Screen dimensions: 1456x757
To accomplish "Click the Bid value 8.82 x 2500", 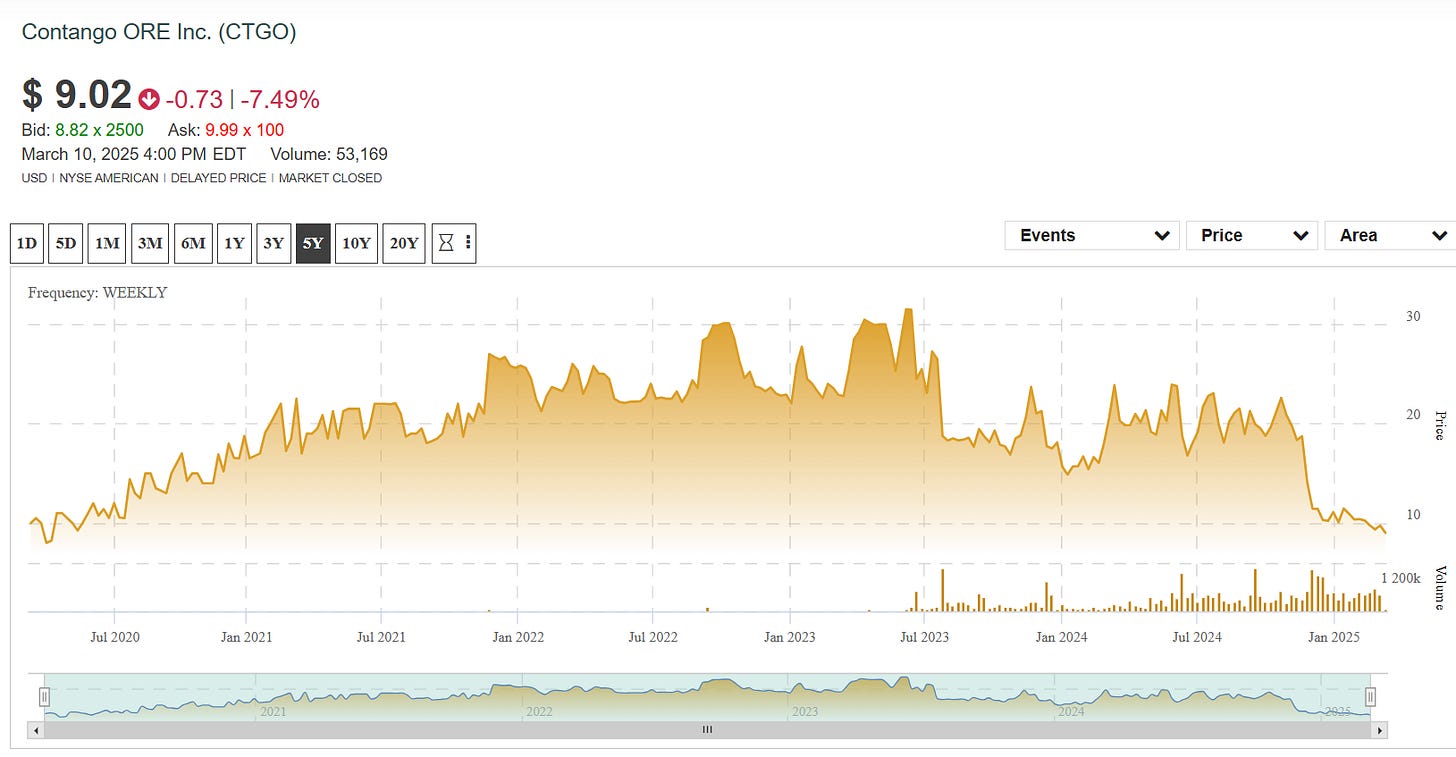I will click(x=99, y=130).
